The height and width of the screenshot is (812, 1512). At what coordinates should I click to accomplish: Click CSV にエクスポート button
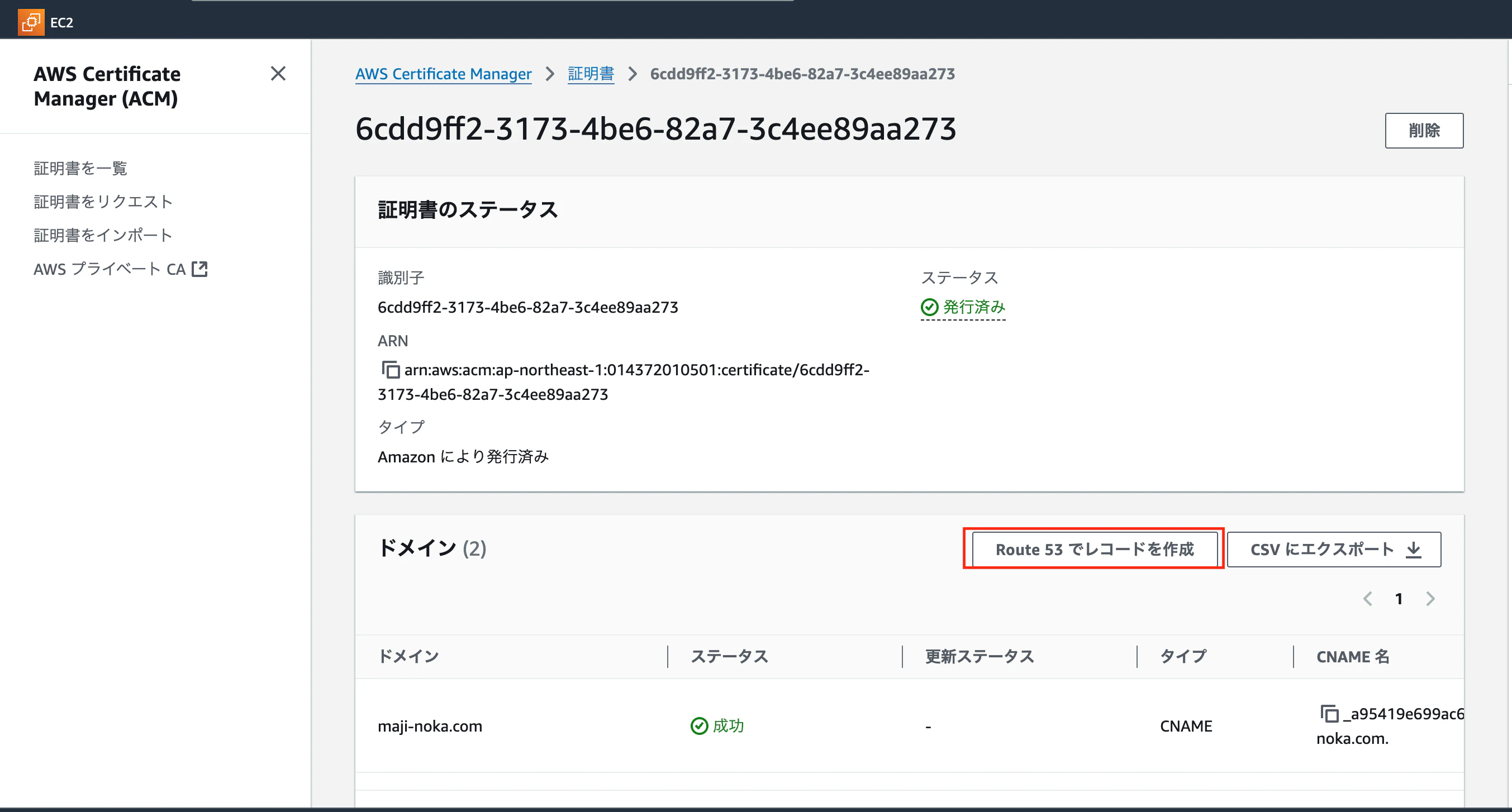1334,549
